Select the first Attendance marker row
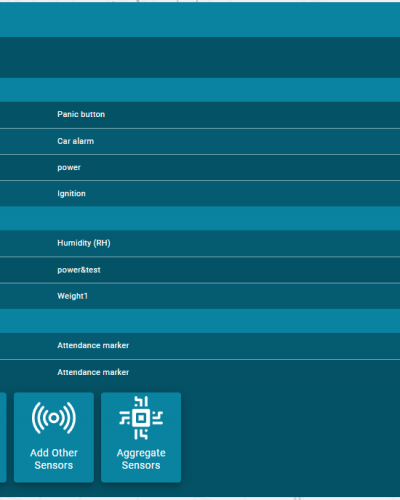400x500 pixels. (200, 346)
